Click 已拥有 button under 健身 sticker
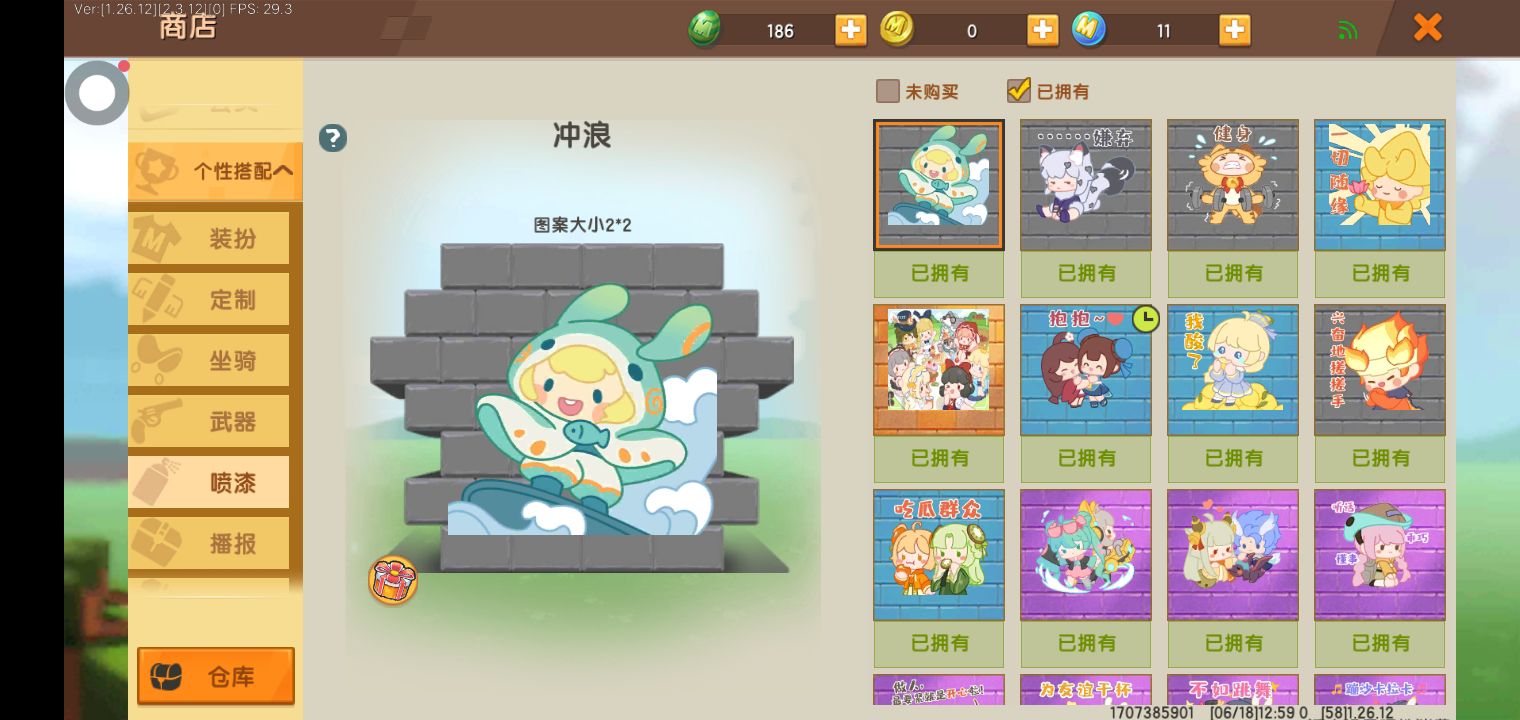Image resolution: width=1520 pixels, height=720 pixels. pos(1233,273)
